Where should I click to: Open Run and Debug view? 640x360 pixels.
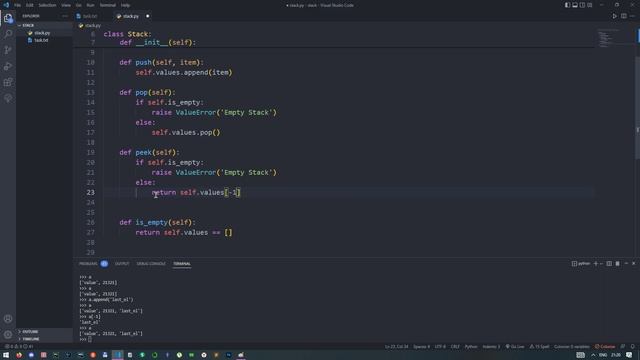[8, 66]
